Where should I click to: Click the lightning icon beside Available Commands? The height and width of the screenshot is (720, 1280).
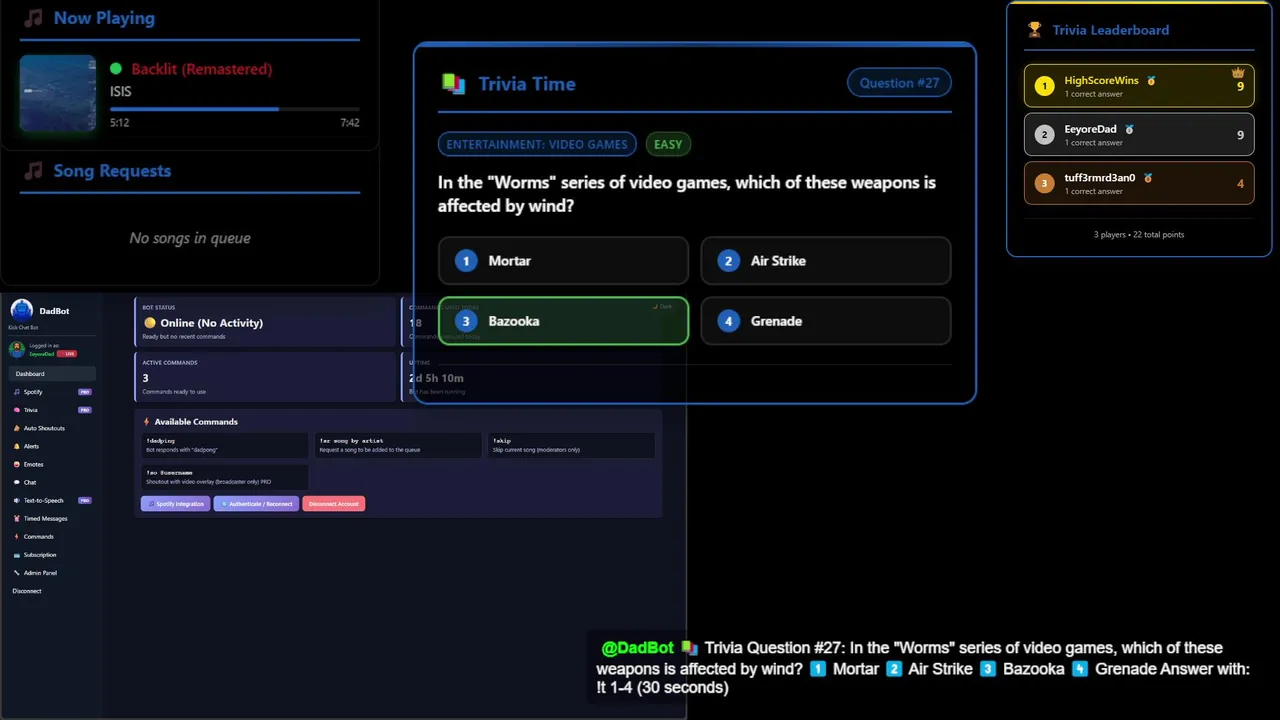147,422
